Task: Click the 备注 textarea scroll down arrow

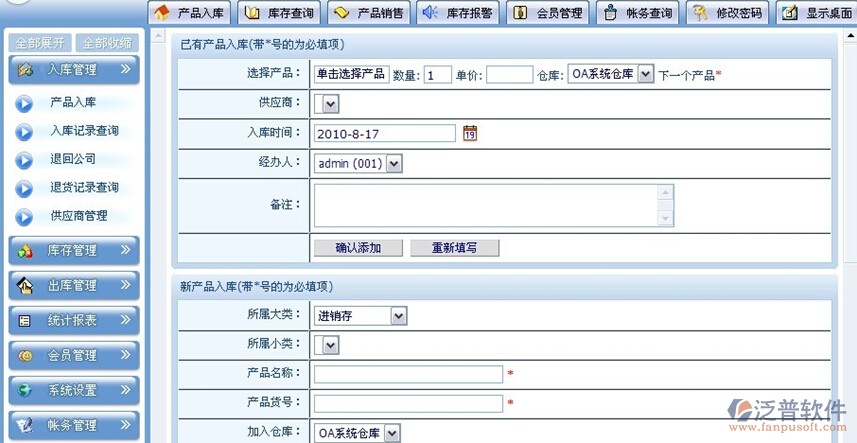Action: (665, 218)
